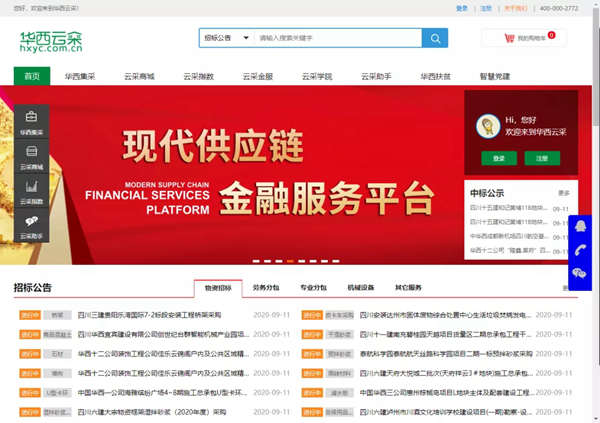
Task: Open 中国华西三公司惠州 project notice
Action: pos(447,393)
